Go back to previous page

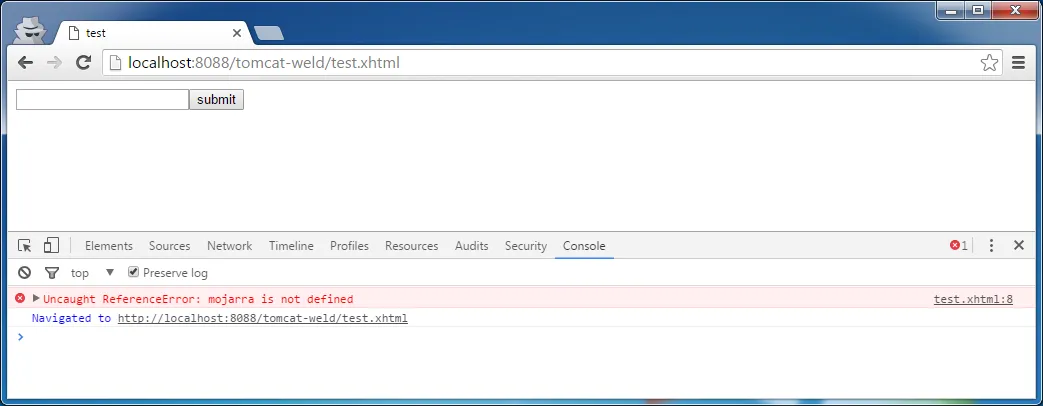pos(25,63)
